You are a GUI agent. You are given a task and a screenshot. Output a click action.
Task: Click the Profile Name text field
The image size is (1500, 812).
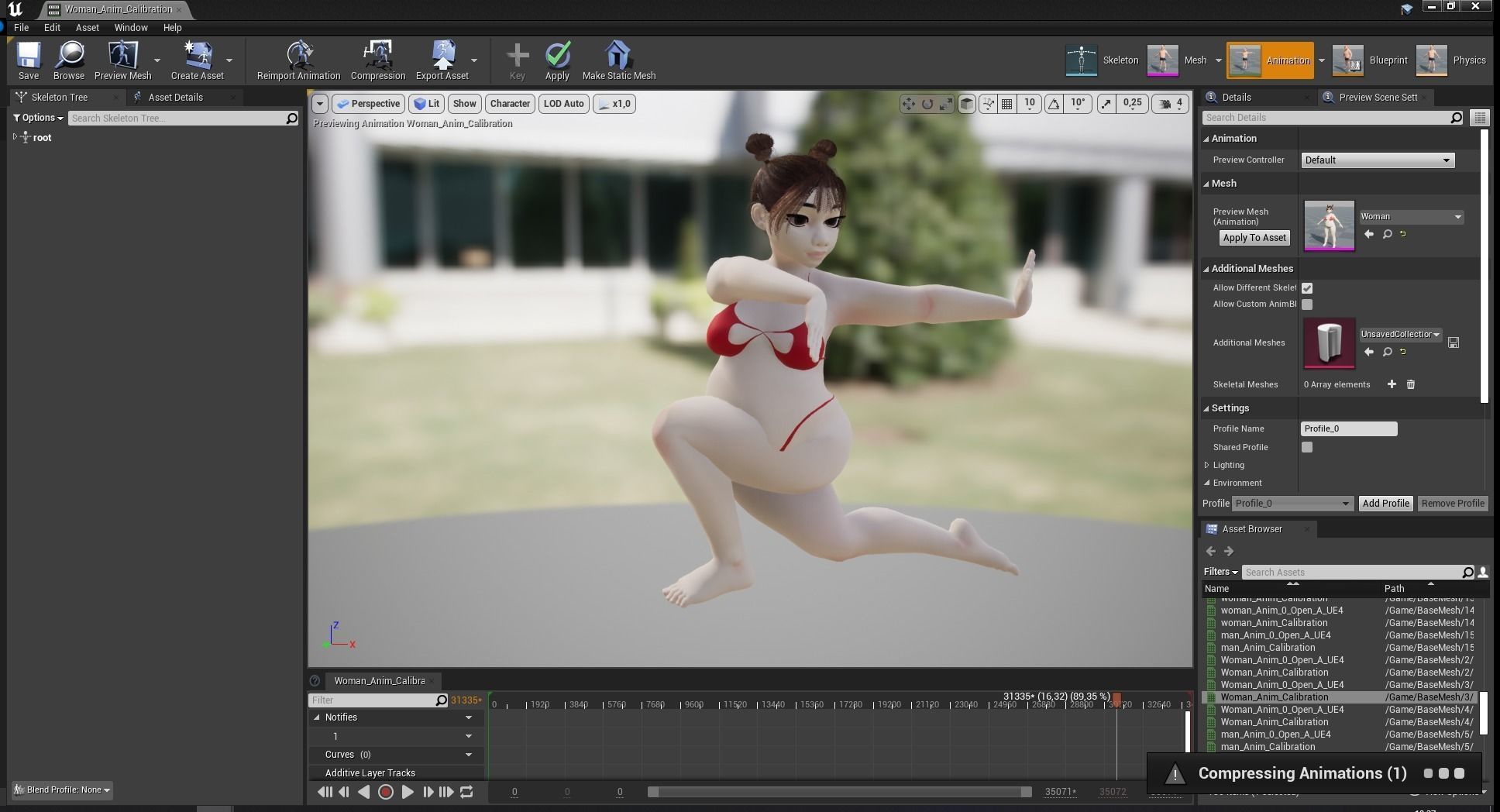pyautogui.click(x=1349, y=428)
